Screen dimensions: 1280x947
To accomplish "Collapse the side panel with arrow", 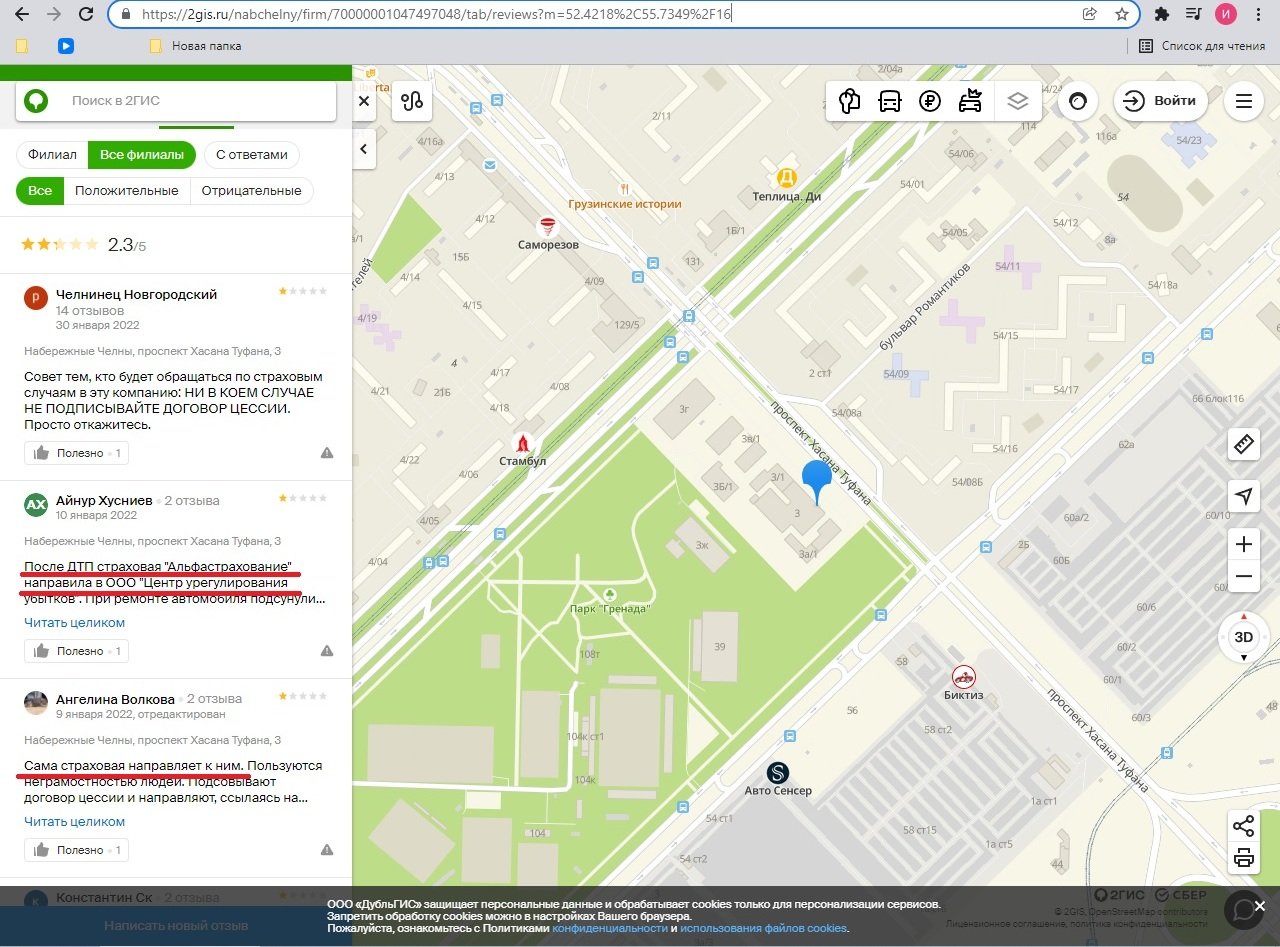I will pos(364,150).
